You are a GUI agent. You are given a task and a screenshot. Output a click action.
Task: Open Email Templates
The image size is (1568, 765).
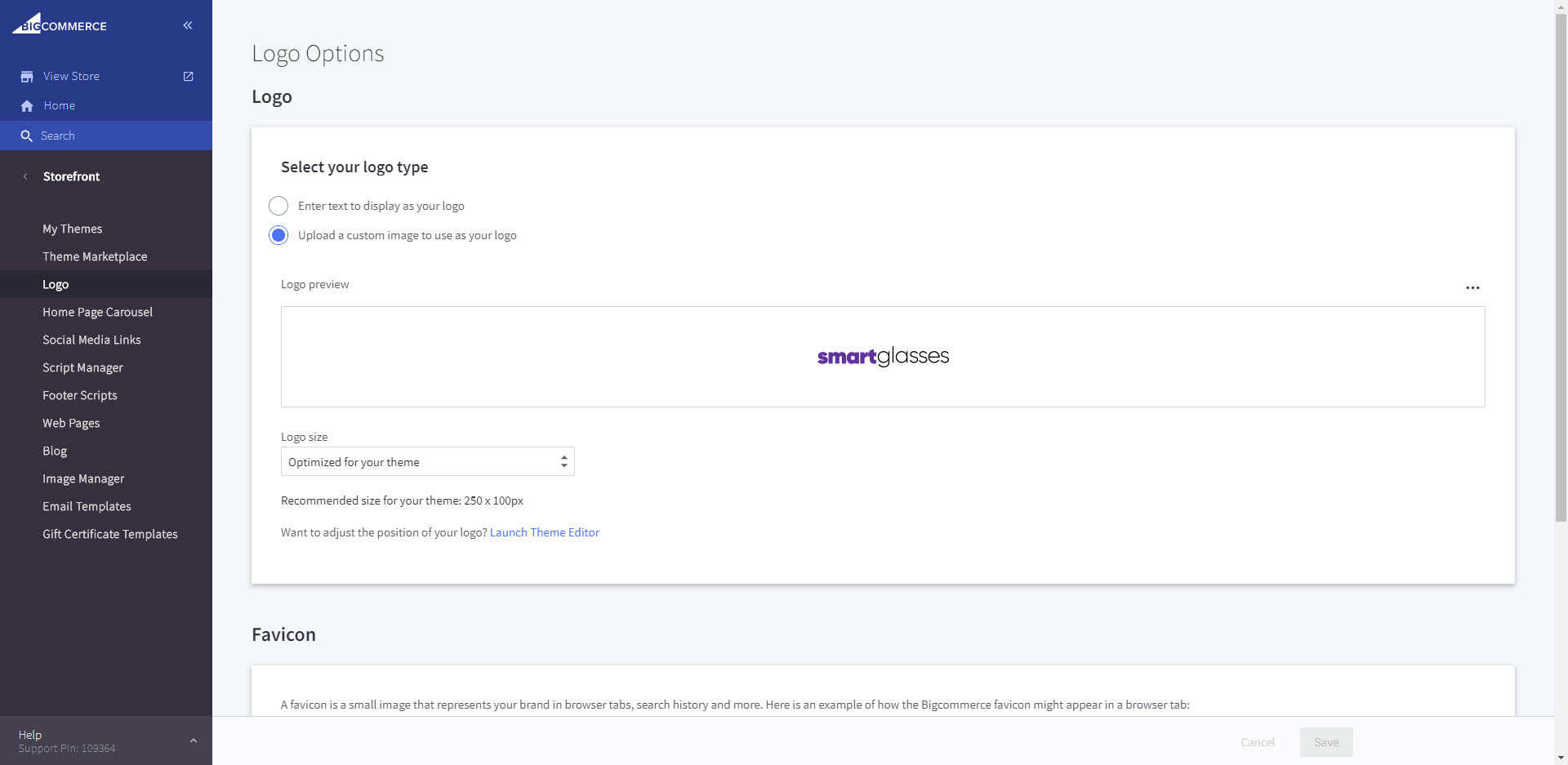87,506
